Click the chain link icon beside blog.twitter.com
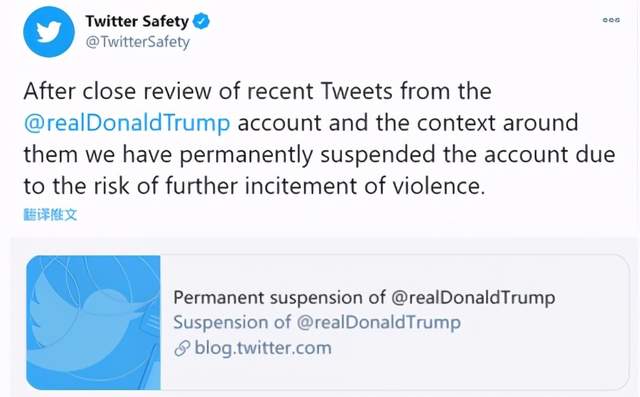The image size is (640, 397). click(182, 348)
